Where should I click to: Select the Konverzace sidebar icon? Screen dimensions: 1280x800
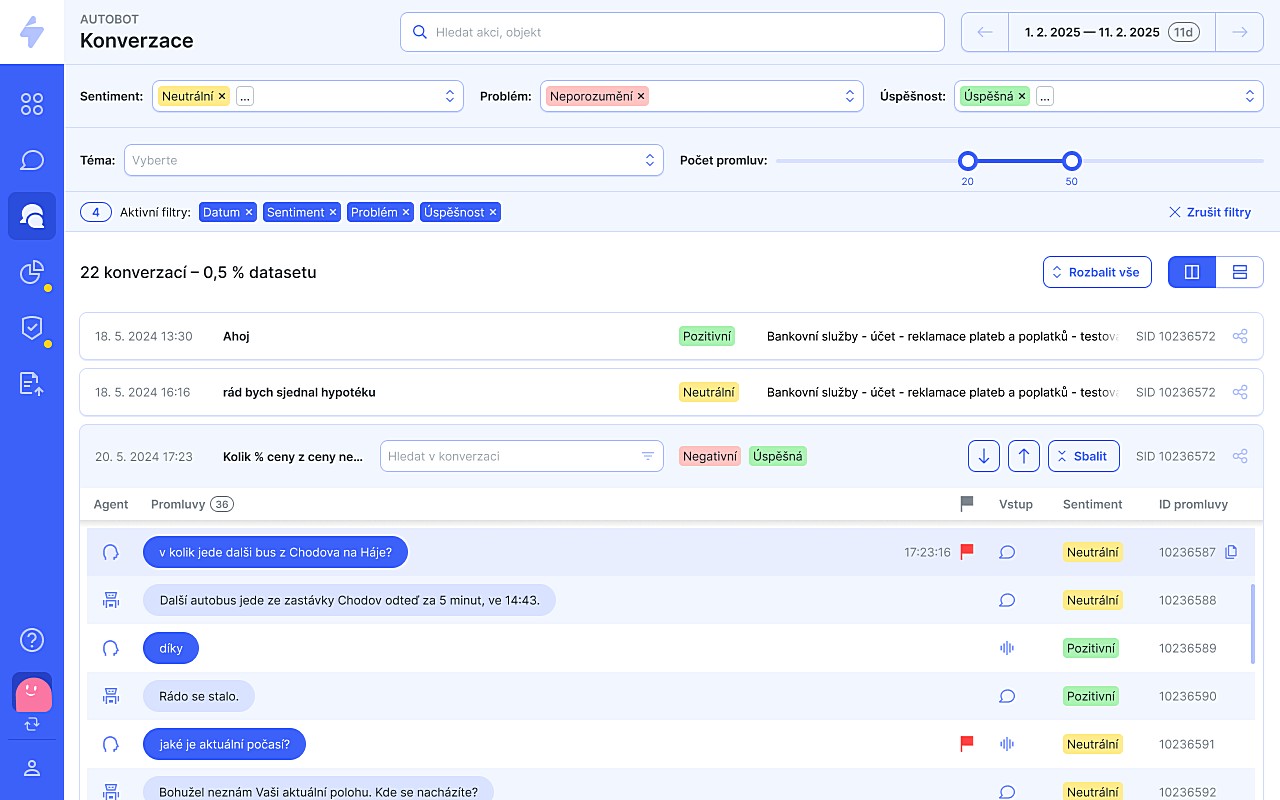coord(32,216)
